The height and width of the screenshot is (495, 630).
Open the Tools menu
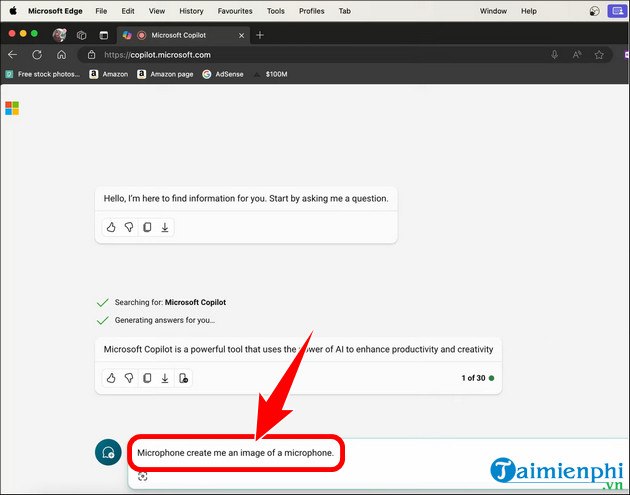click(276, 11)
